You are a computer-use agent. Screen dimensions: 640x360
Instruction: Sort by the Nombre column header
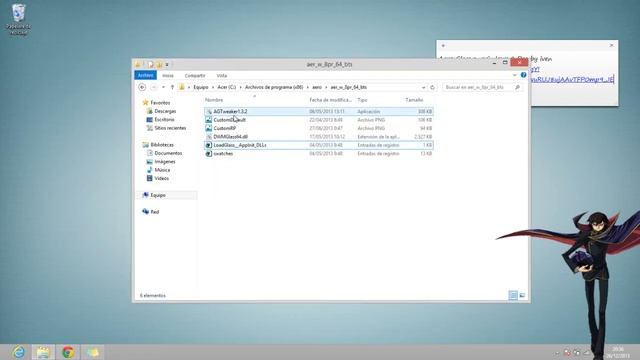tap(214, 100)
